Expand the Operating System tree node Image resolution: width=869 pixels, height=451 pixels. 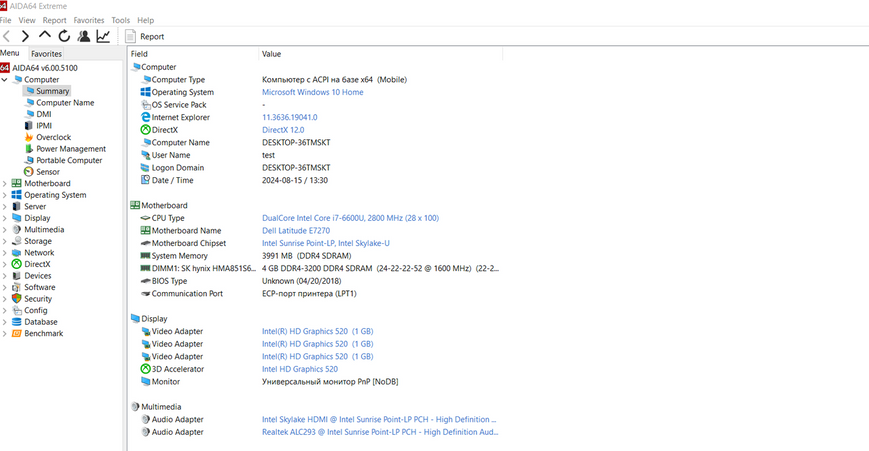tap(4, 195)
